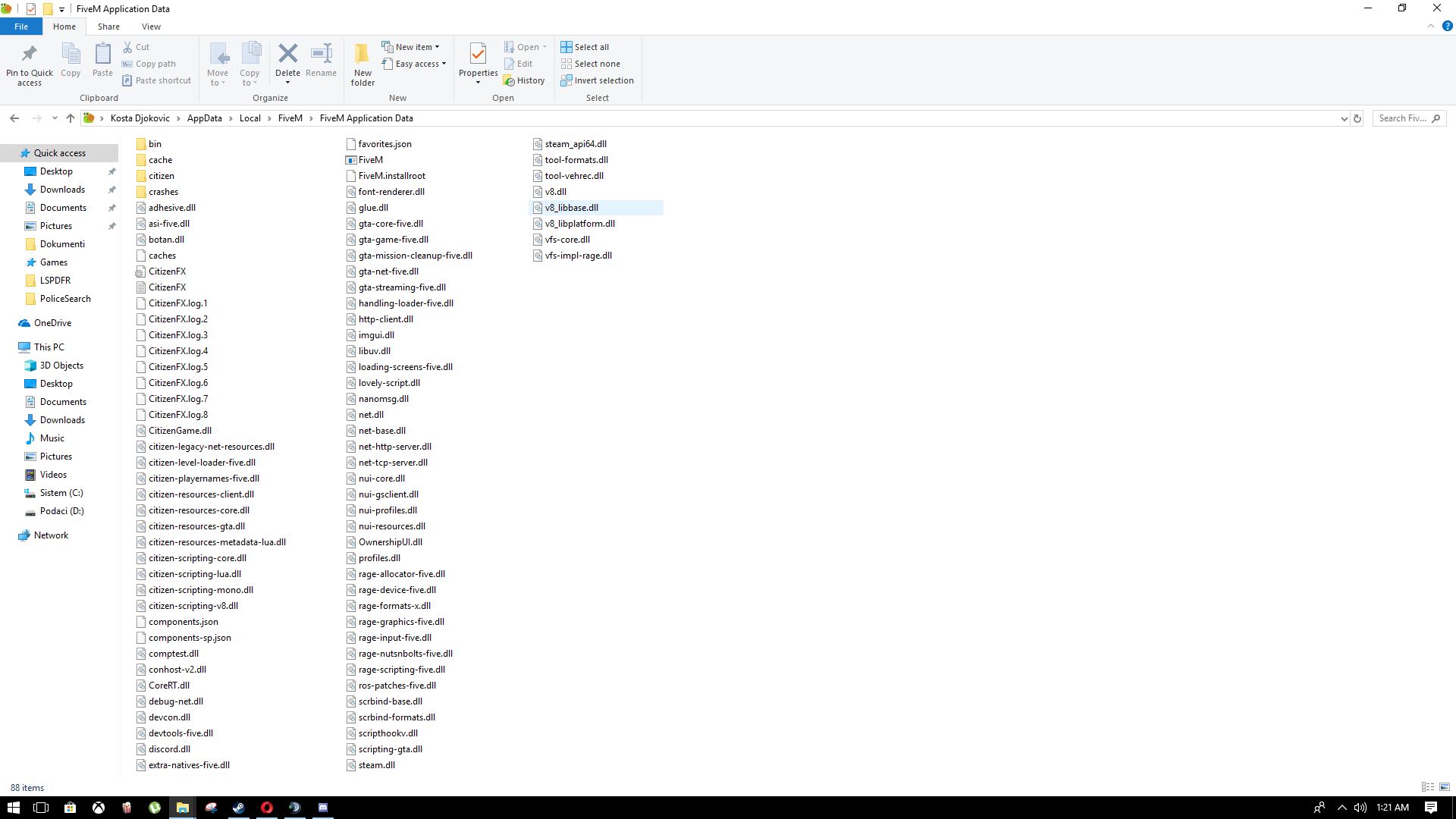Image resolution: width=1456 pixels, height=819 pixels.
Task: Click the Edit command in ribbon
Action: pos(518,64)
